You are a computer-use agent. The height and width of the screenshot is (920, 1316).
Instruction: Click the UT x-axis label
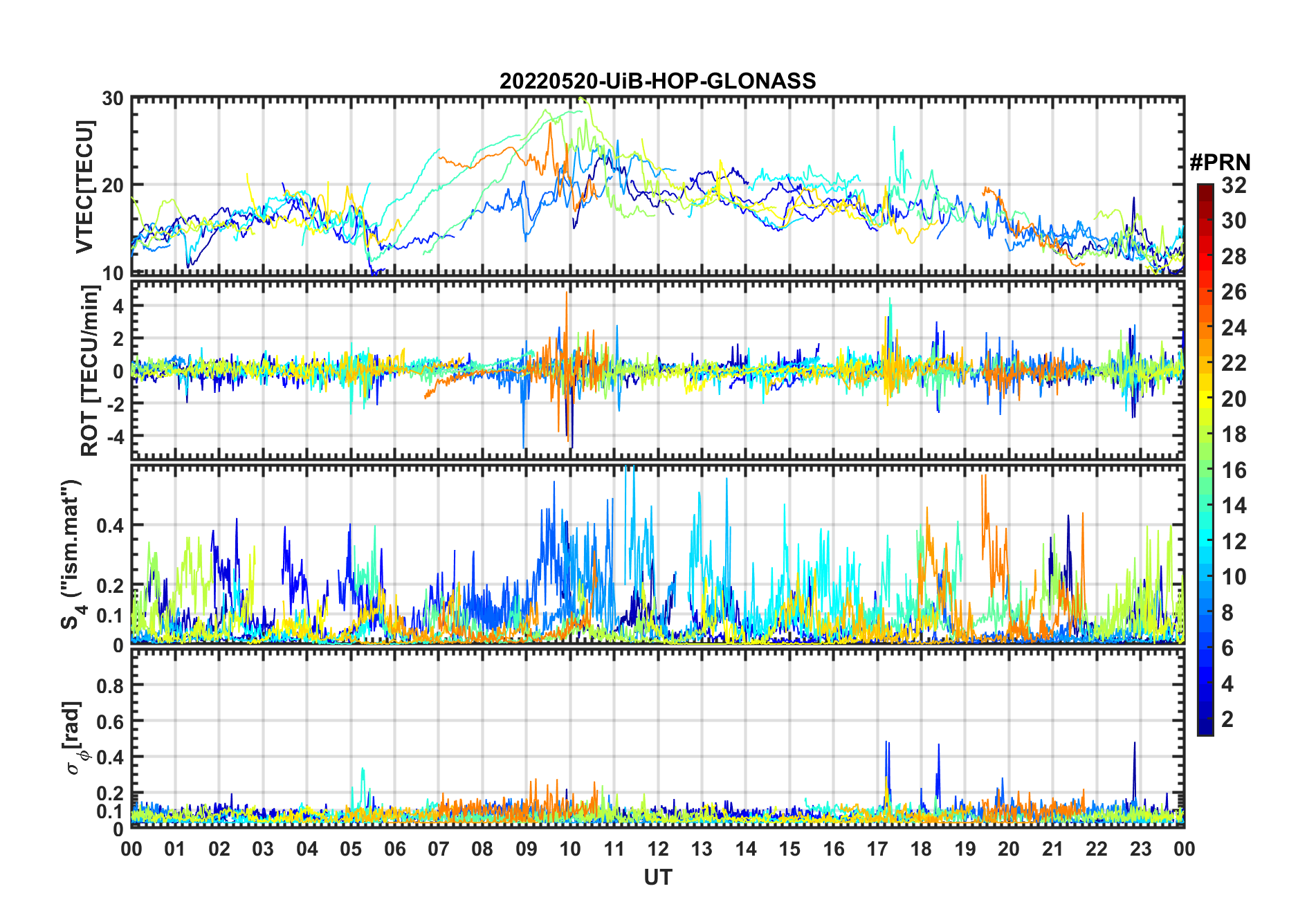(x=657, y=877)
